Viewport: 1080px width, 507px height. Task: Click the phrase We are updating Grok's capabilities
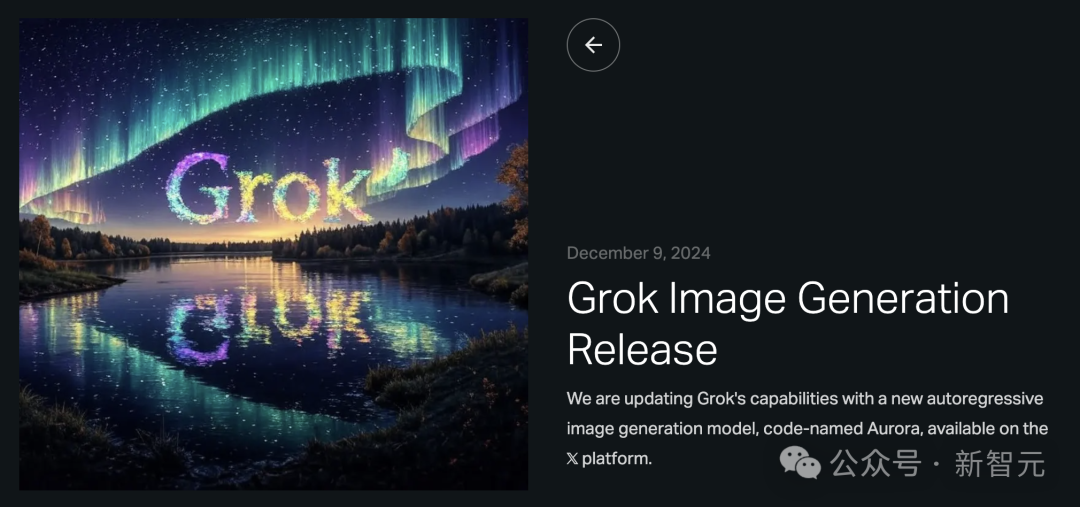click(692, 399)
